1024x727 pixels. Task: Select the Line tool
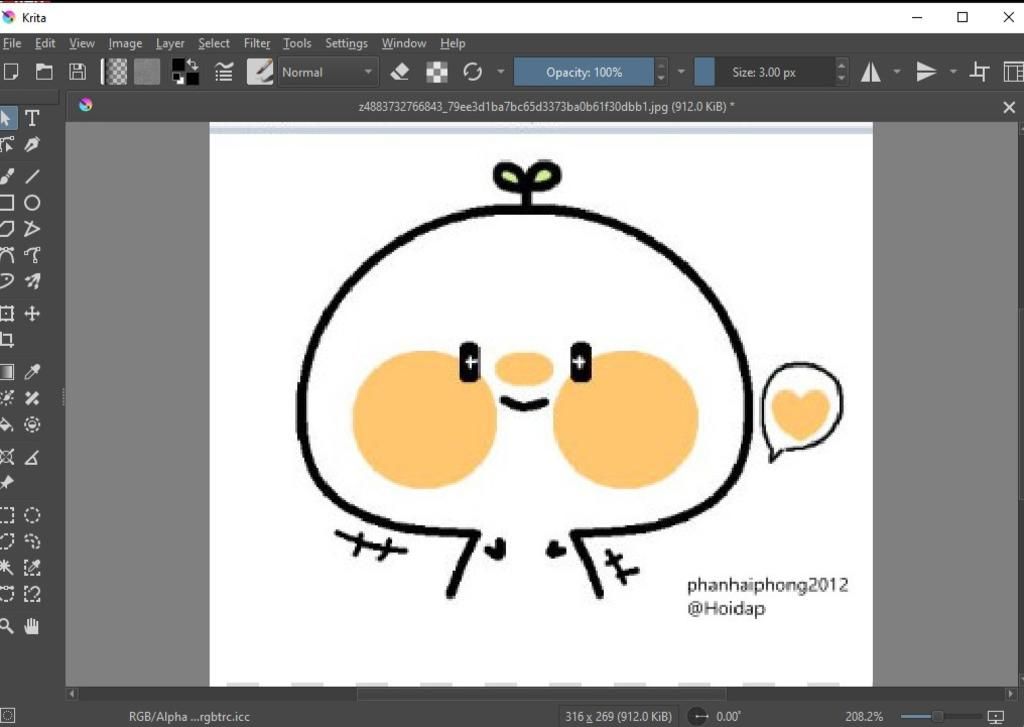pos(32,176)
